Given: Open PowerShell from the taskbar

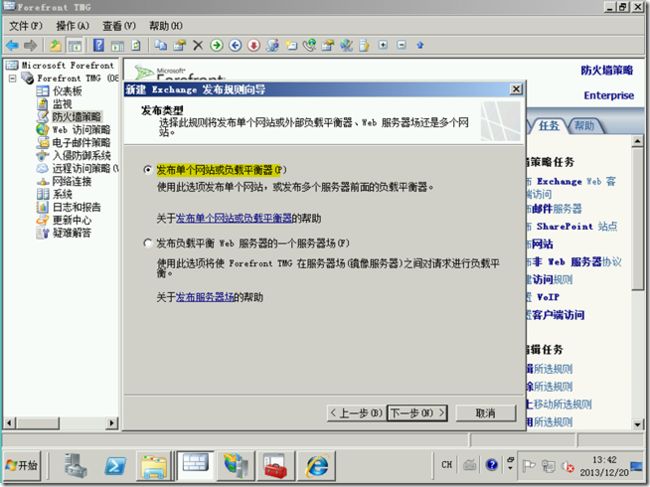Looking at the screenshot, I should pyautogui.click(x=115, y=465).
